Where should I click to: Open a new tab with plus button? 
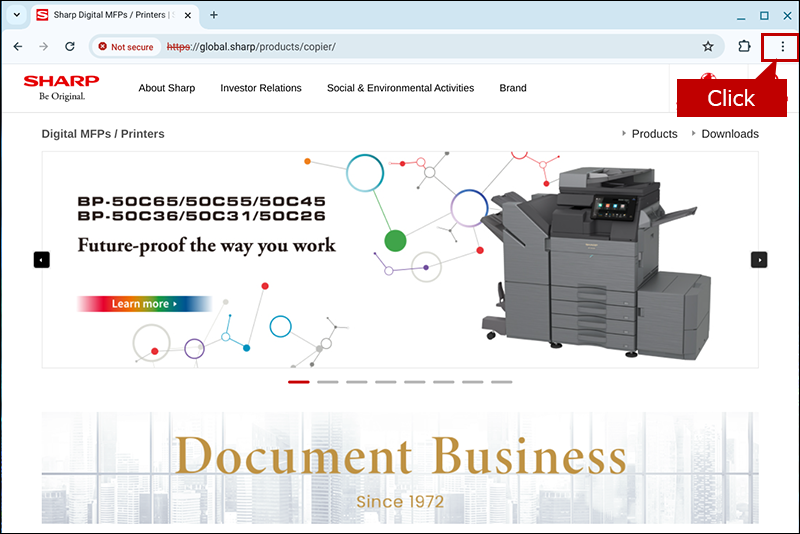click(214, 15)
